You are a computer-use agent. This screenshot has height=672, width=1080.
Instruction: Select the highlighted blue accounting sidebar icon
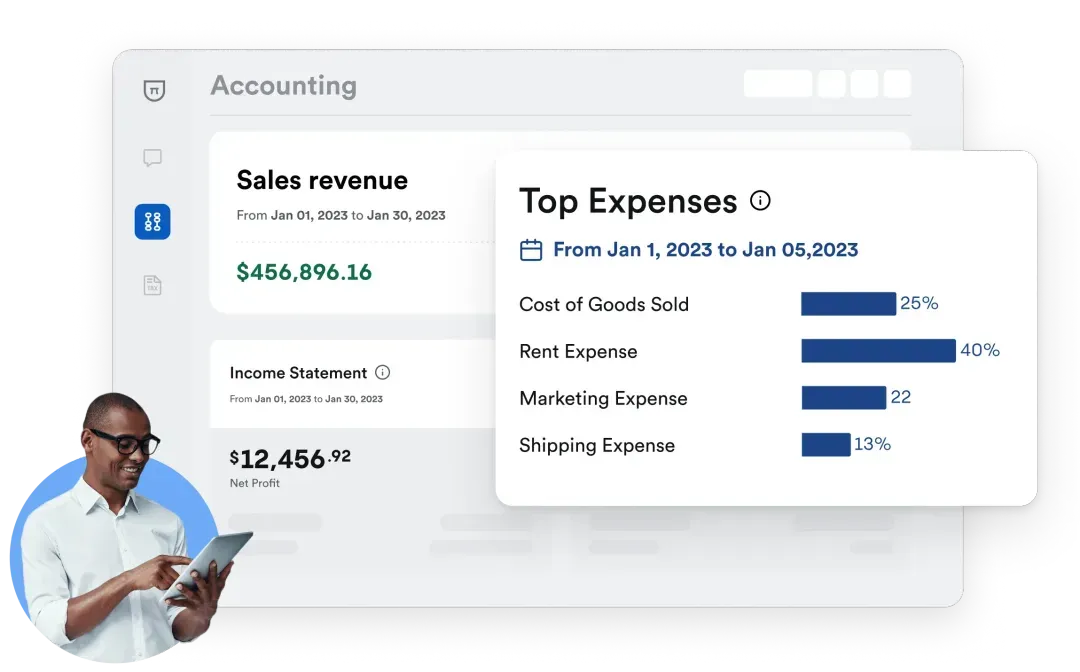pyautogui.click(x=152, y=222)
